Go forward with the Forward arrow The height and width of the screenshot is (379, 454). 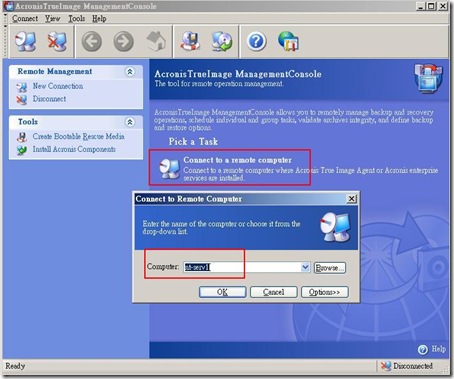[x=123, y=41]
